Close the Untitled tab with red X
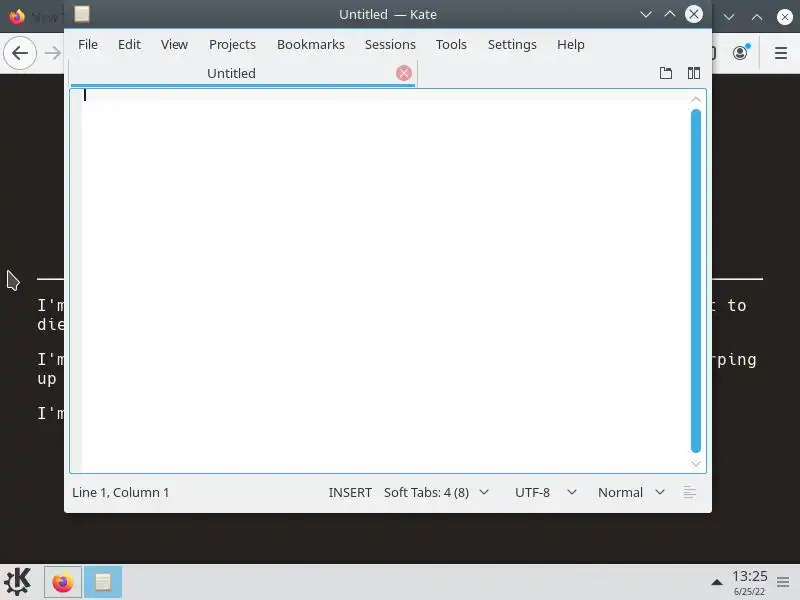The width and height of the screenshot is (800, 600). point(404,73)
